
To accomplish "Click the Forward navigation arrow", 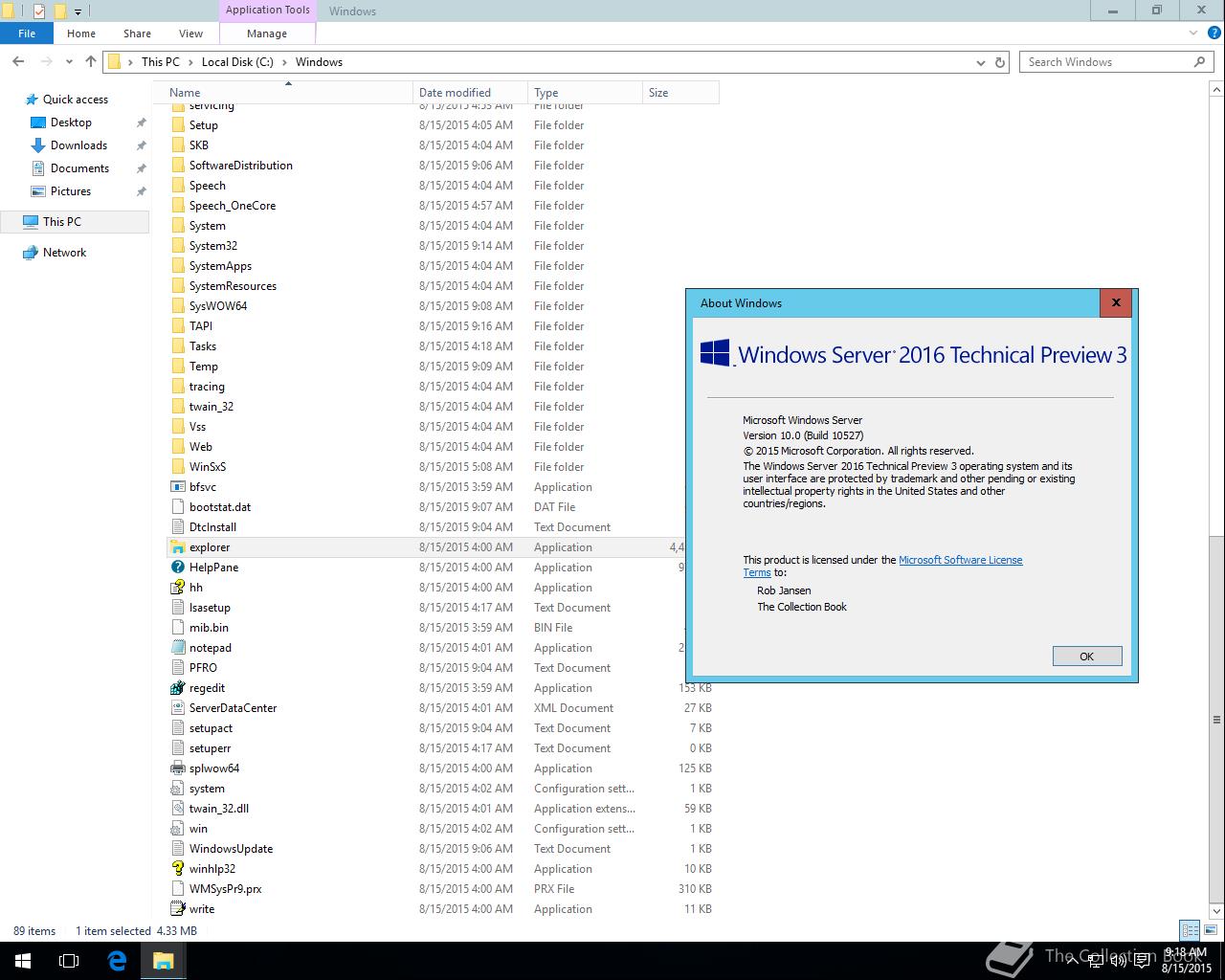I will [x=46, y=61].
